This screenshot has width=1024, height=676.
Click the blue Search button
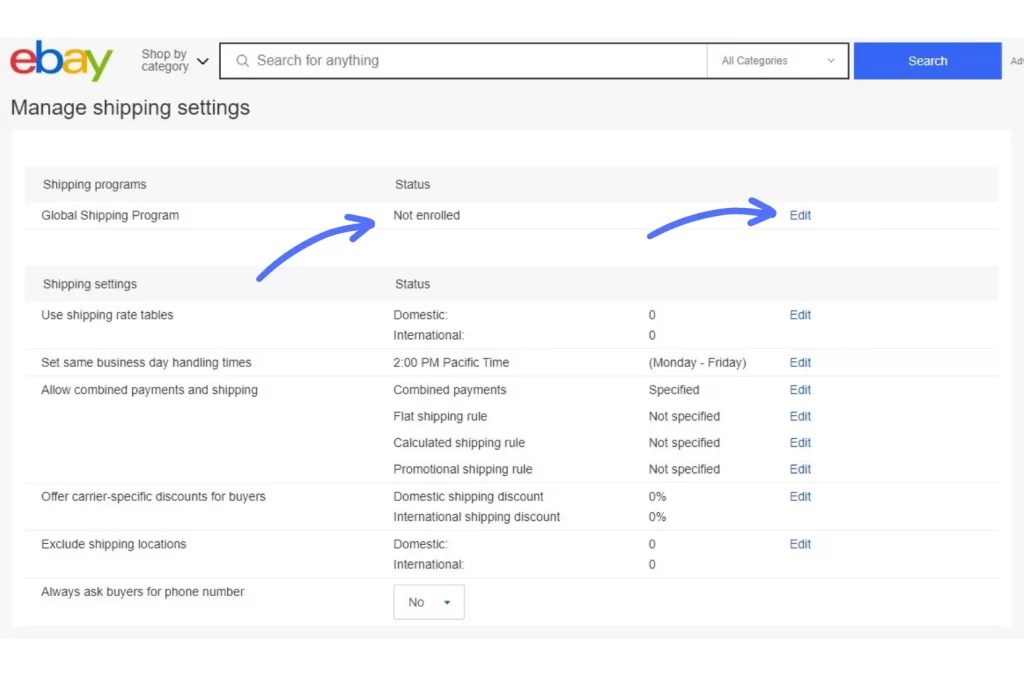pos(927,60)
